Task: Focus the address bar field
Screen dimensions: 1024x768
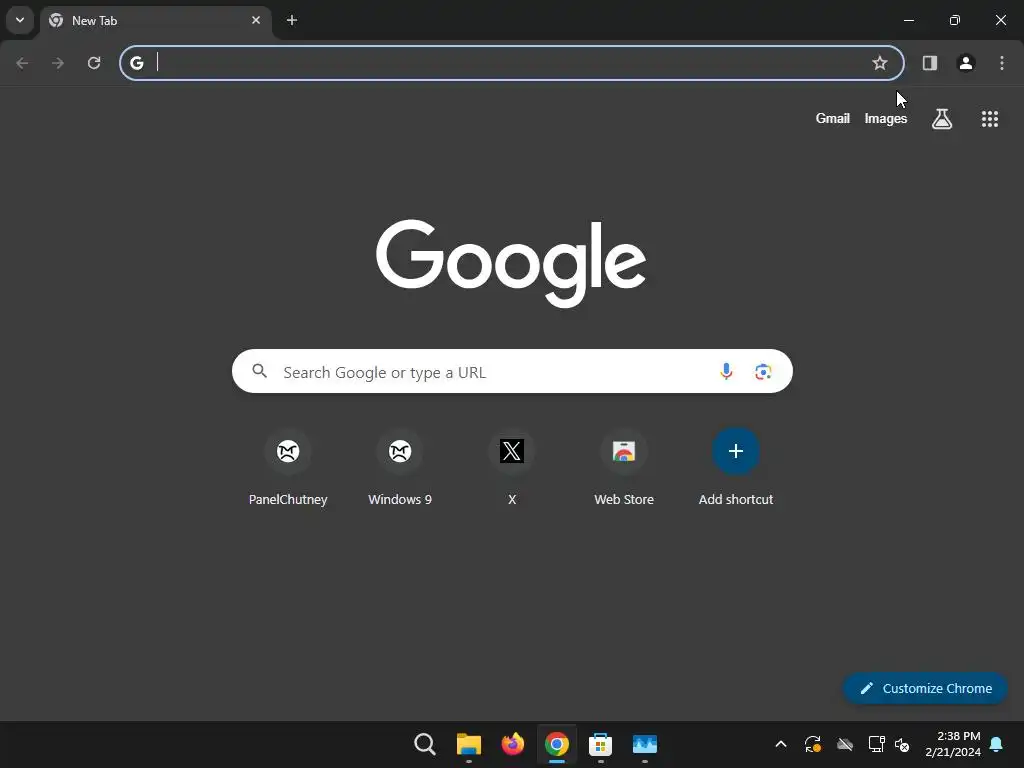Action: pos(512,63)
